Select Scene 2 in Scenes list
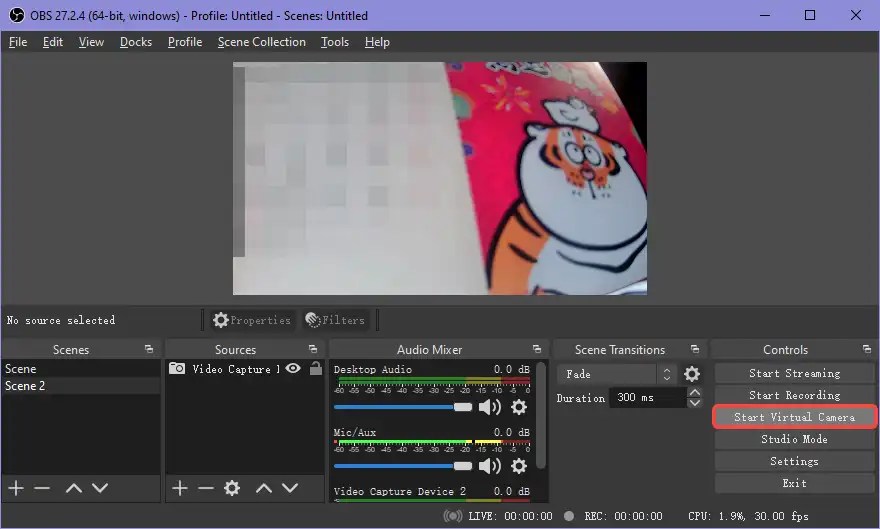The height and width of the screenshot is (529, 880). [81, 386]
